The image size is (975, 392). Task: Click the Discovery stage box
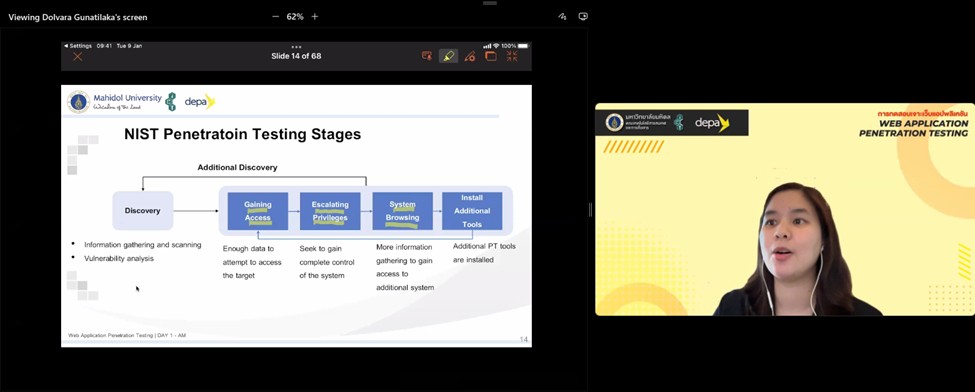[x=142, y=210]
